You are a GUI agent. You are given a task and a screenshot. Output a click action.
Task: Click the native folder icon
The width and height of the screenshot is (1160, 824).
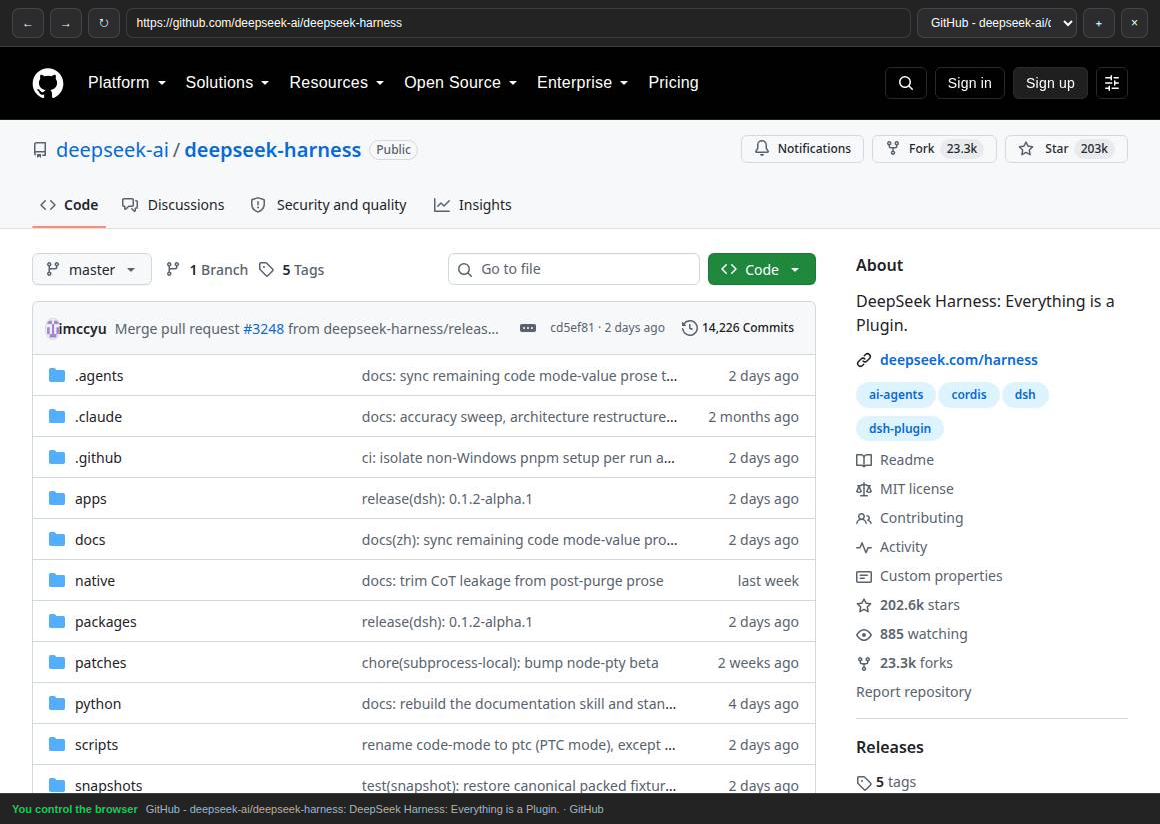(x=57, y=581)
